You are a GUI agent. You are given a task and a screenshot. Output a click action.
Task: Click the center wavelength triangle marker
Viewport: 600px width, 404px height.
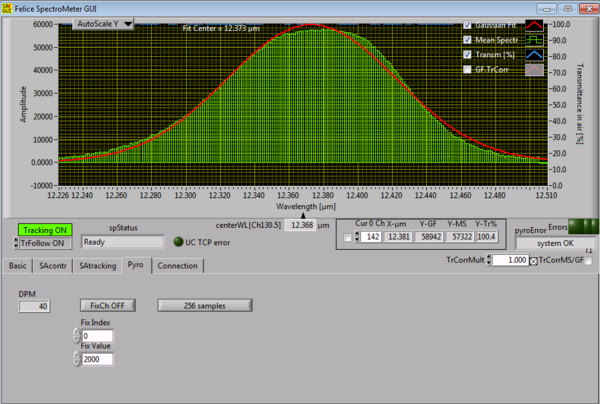coord(304,217)
